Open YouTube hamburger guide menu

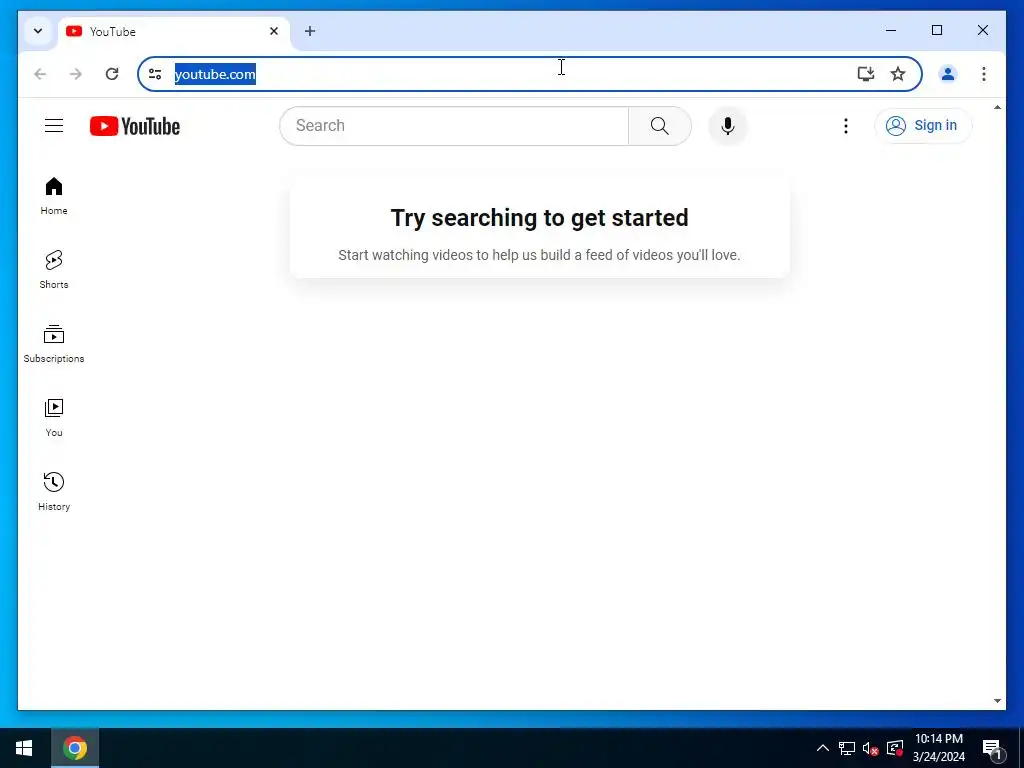pos(54,125)
